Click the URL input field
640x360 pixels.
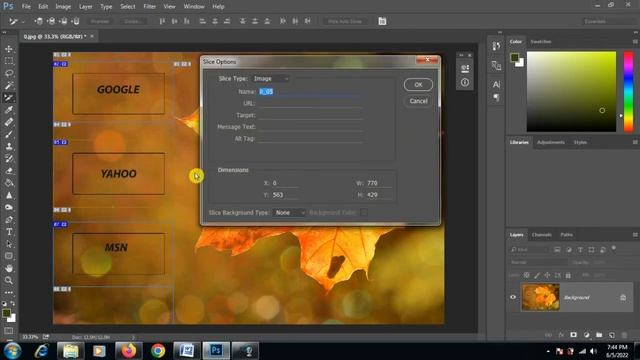311,104
